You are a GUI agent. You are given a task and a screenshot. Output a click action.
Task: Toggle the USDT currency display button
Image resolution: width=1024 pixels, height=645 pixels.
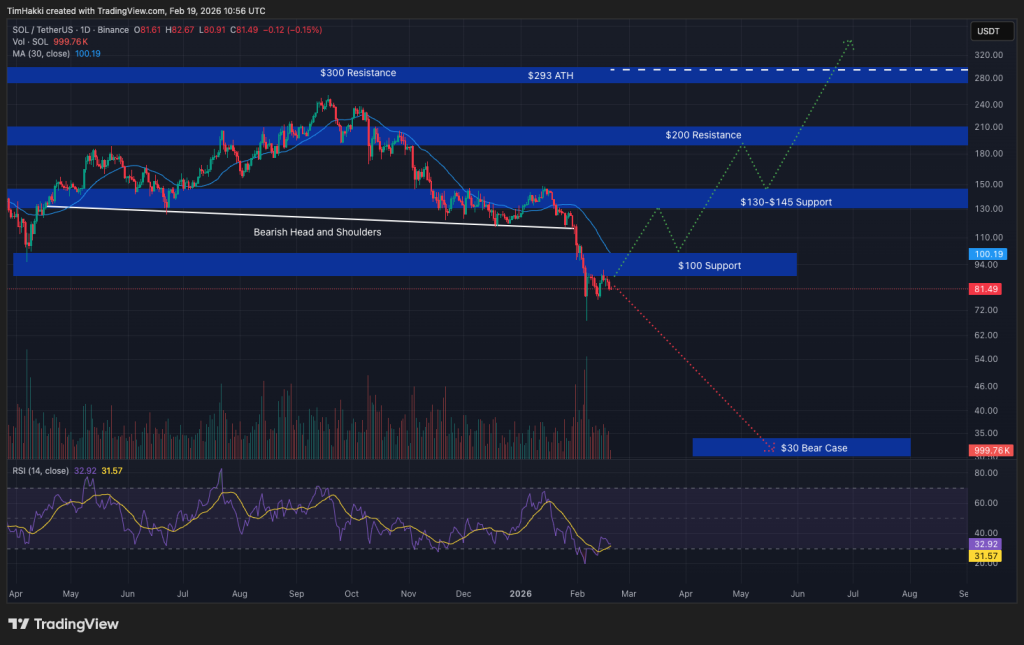991,31
